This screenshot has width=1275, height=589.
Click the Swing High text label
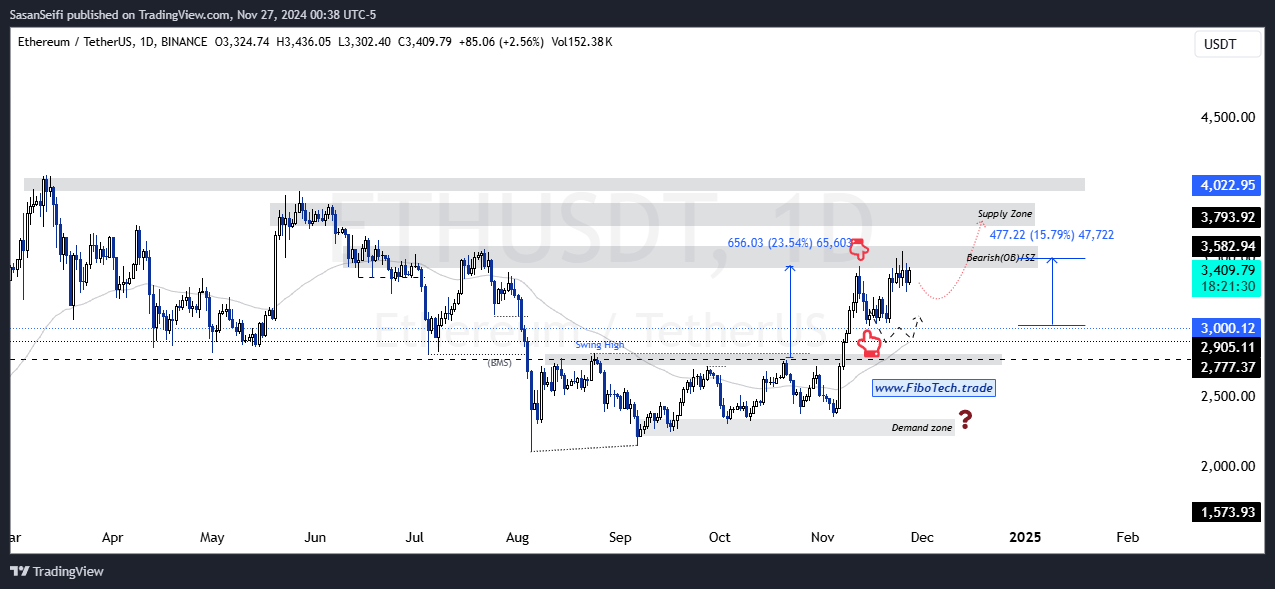(600, 344)
